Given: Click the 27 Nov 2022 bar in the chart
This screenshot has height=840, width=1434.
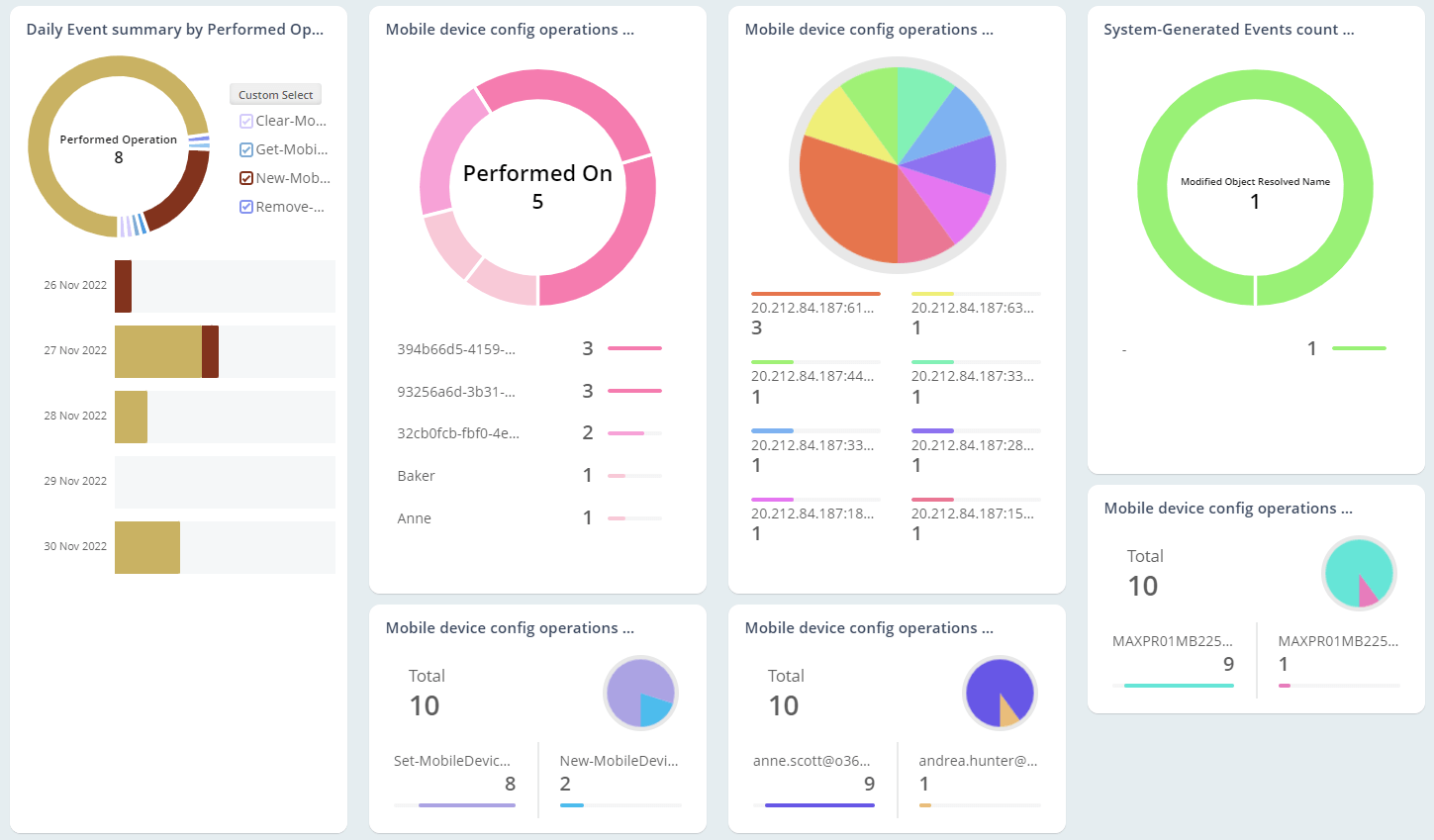Looking at the screenshot, I should [x=158, y=351].
